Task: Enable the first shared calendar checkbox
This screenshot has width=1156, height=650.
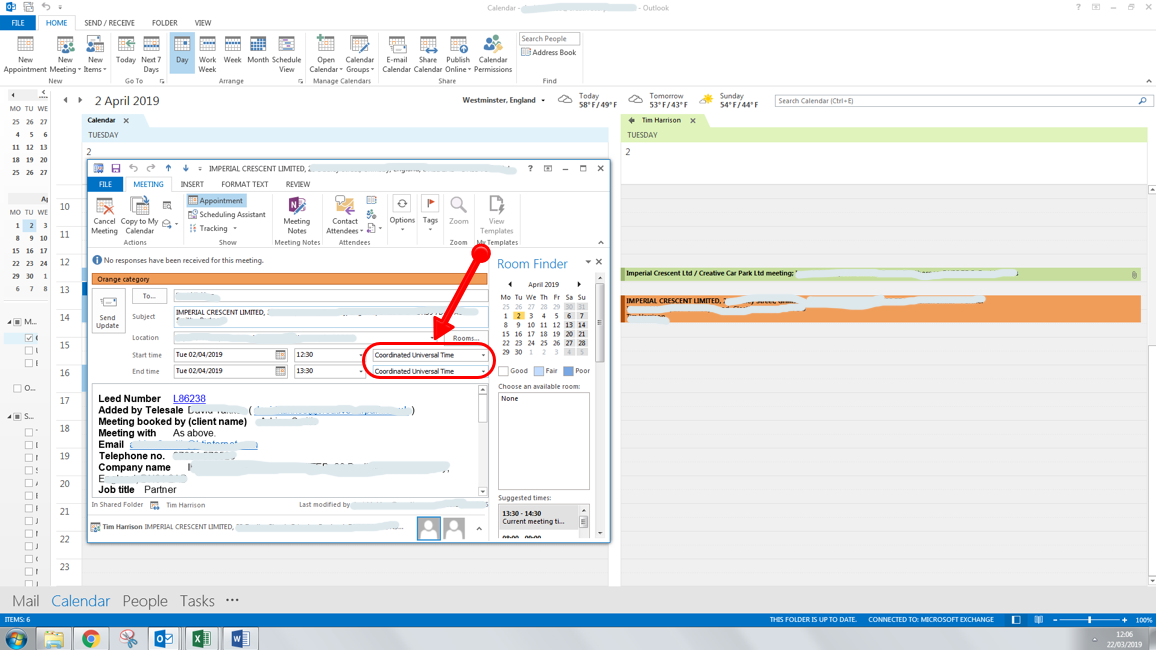Action: (x=29, y=430)
